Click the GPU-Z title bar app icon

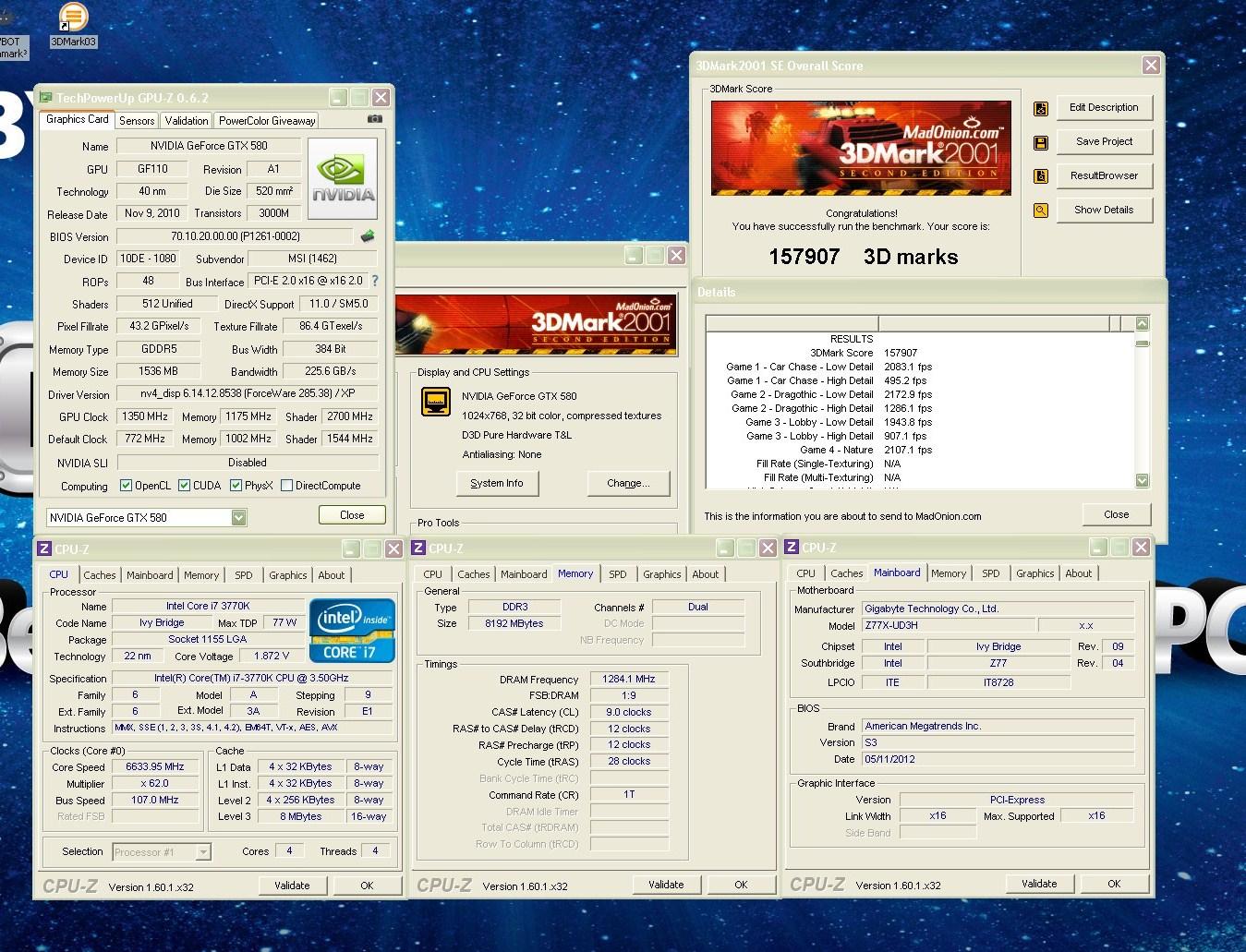pos(45,97)
